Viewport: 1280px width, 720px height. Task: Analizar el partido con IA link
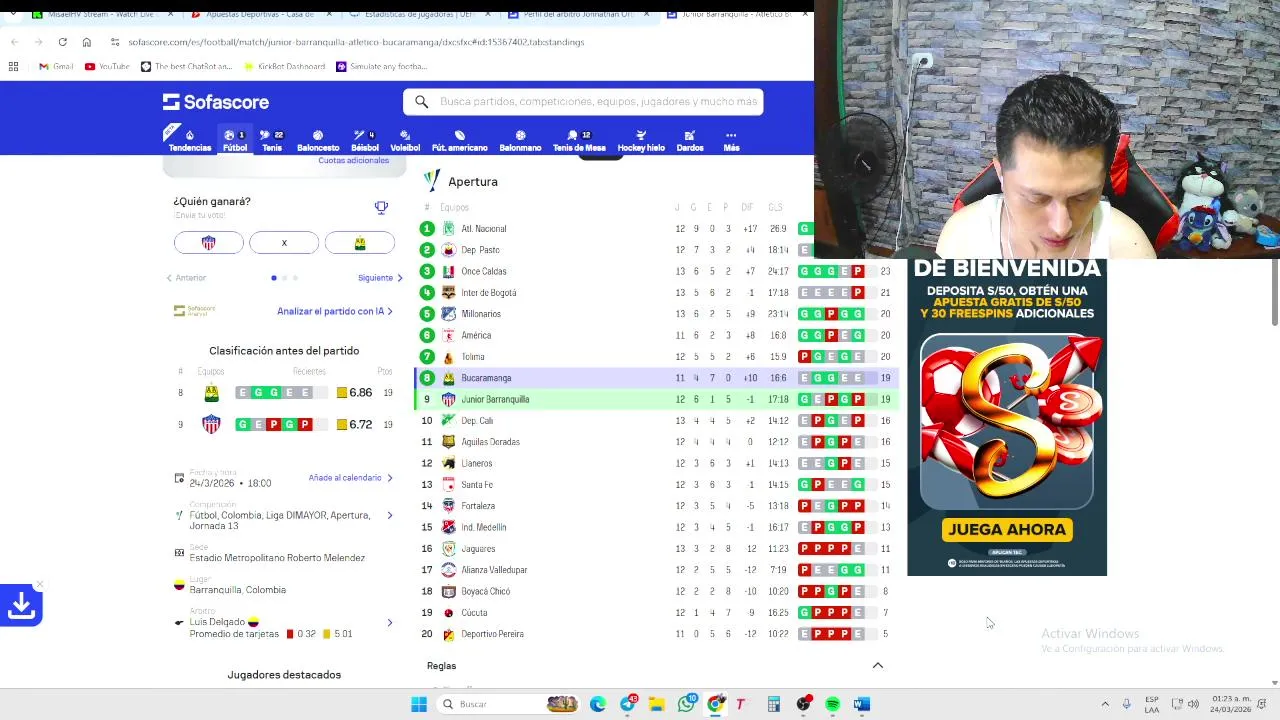tap(335, 311)
